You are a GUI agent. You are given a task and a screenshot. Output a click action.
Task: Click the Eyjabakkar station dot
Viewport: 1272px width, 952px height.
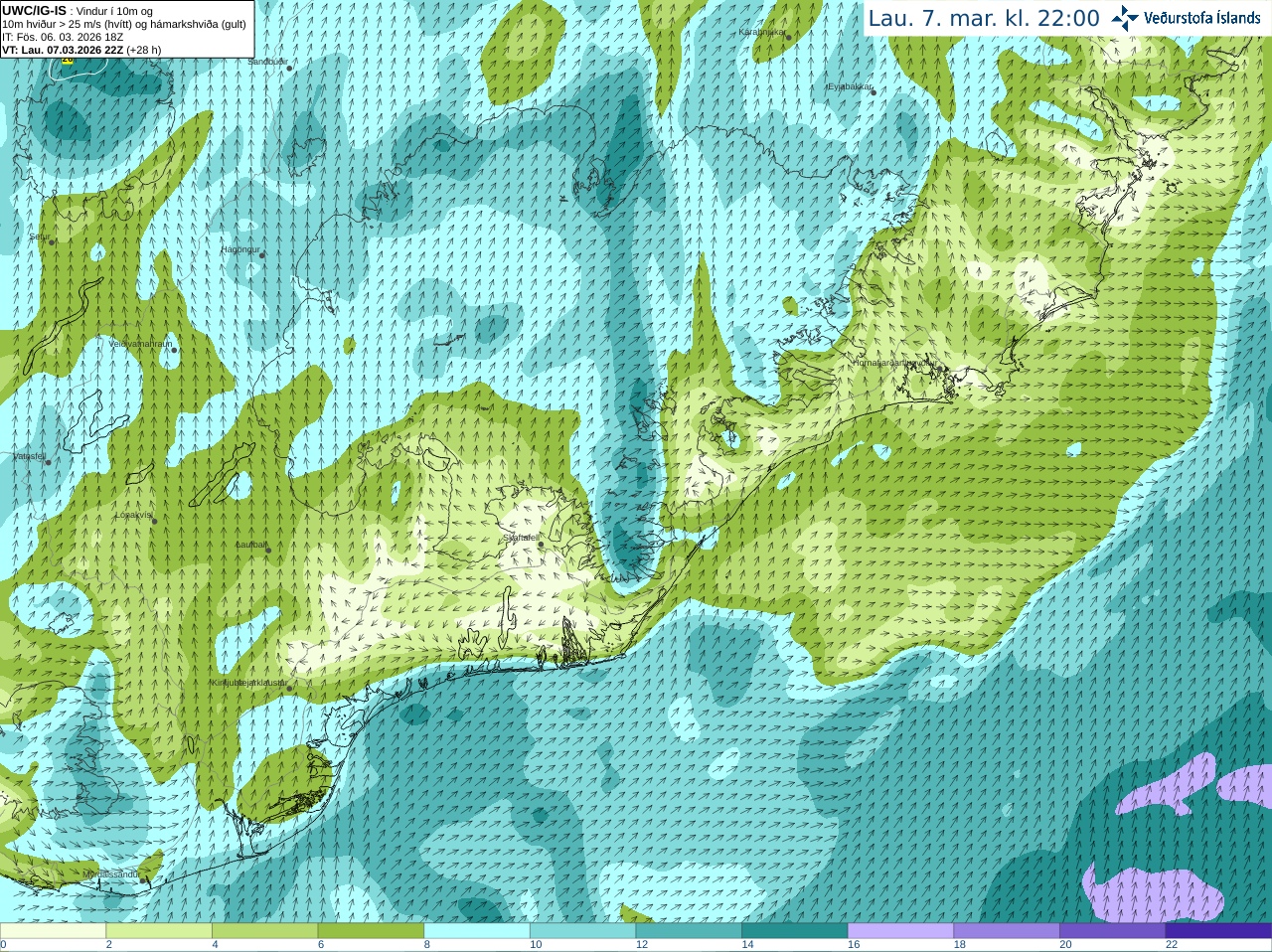point(873,91)
